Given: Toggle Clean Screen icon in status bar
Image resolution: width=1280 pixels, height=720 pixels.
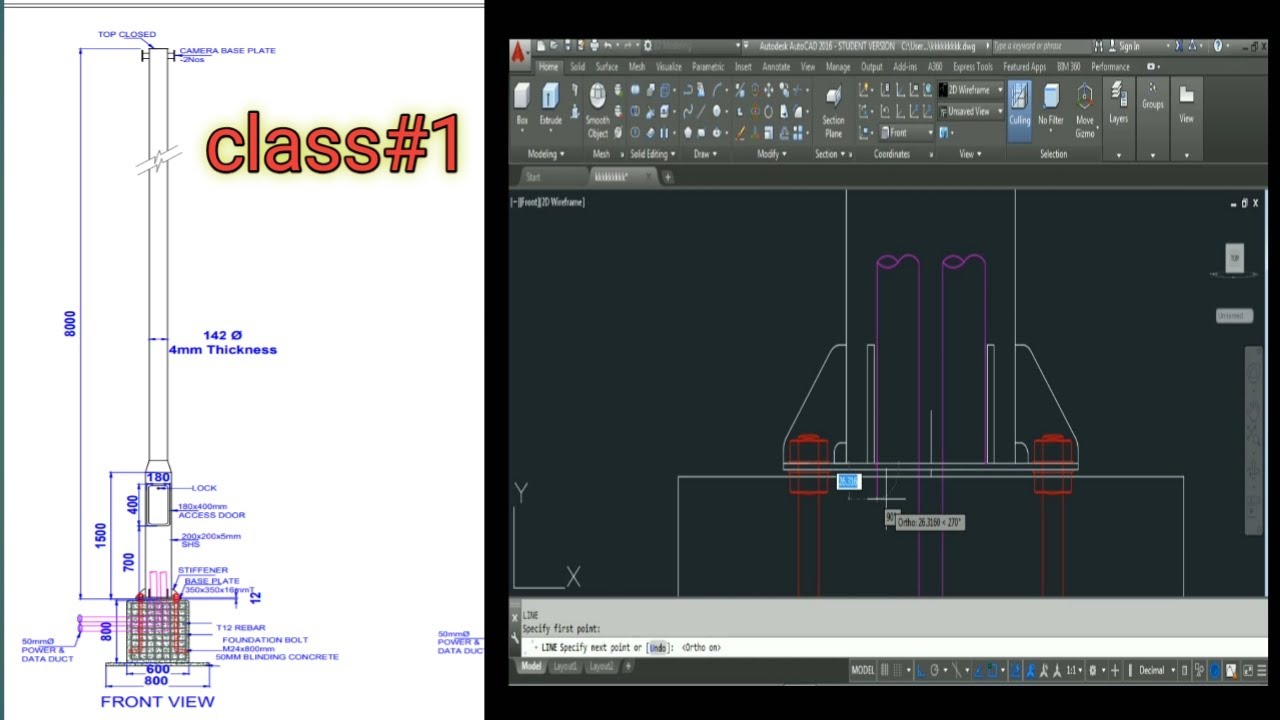Looking at the screenshot, I should coord(1247,670).
